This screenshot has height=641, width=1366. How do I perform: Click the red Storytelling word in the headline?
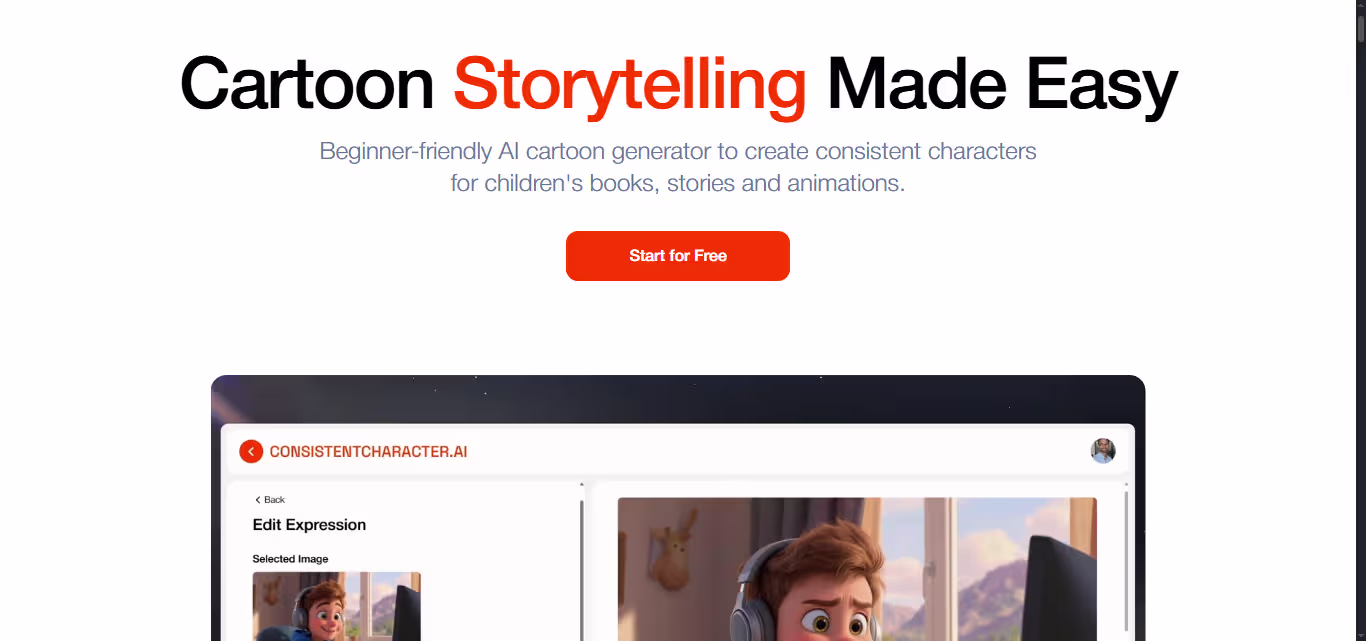click(630, 84)
